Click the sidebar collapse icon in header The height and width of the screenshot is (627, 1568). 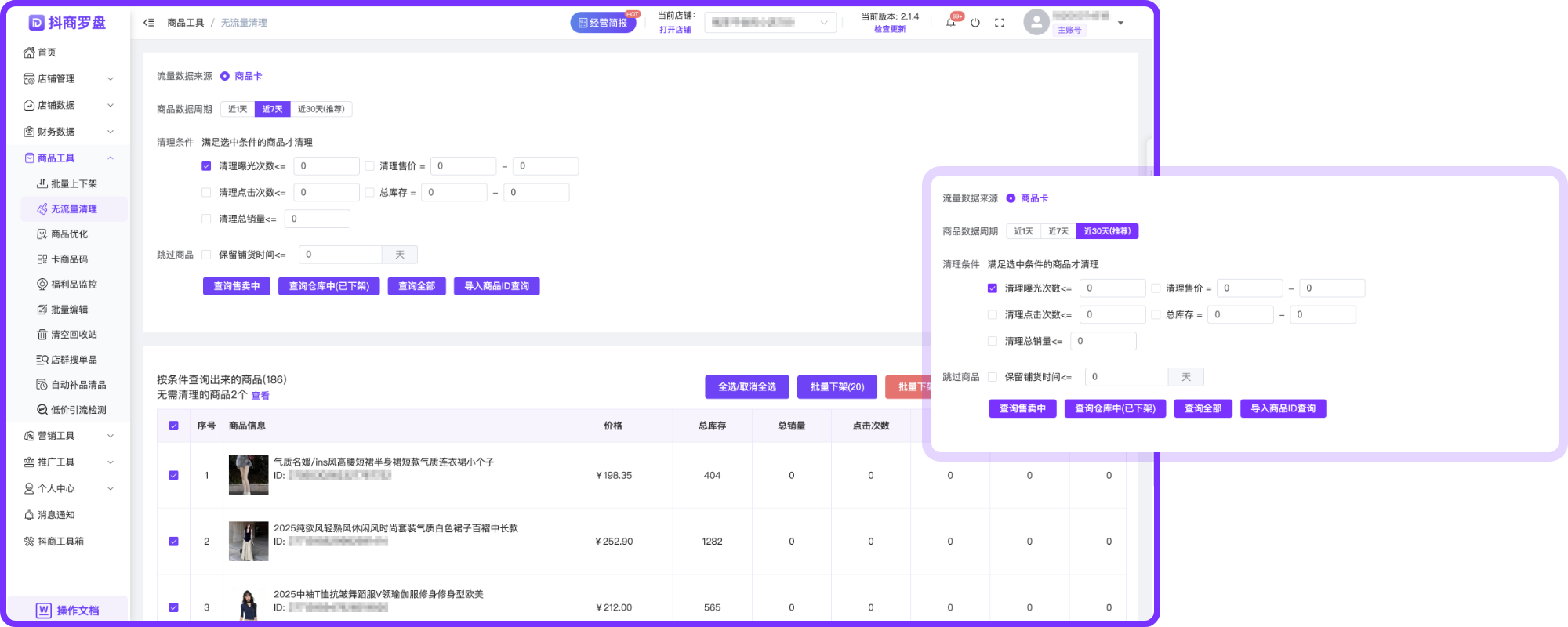[x=149, y=23]
